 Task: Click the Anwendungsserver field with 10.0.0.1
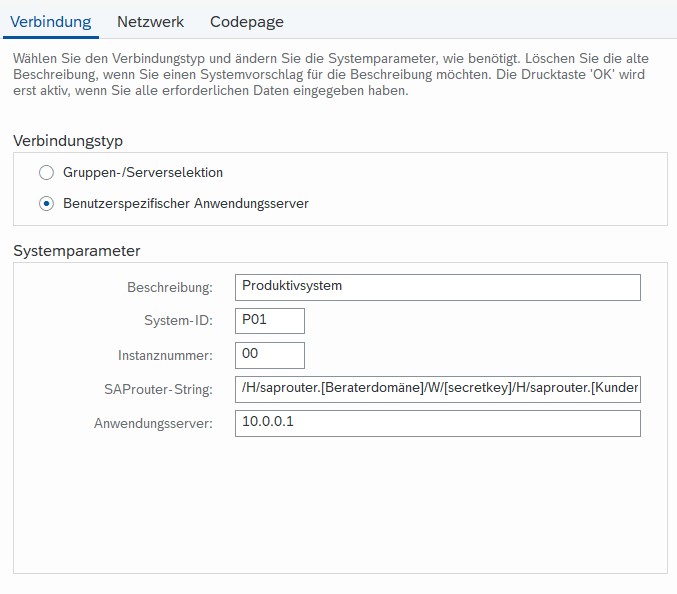coord(437,423)
